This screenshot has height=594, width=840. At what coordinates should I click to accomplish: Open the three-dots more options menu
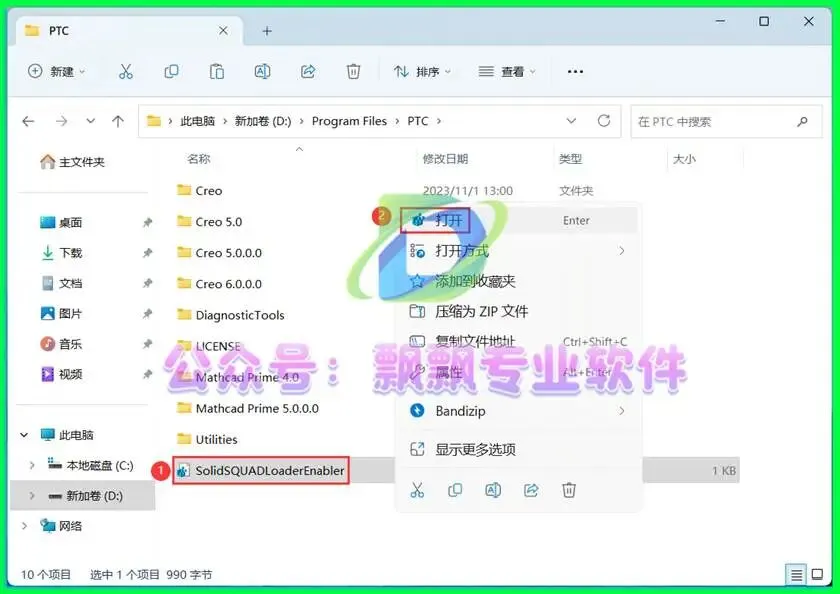click(575, 71)
